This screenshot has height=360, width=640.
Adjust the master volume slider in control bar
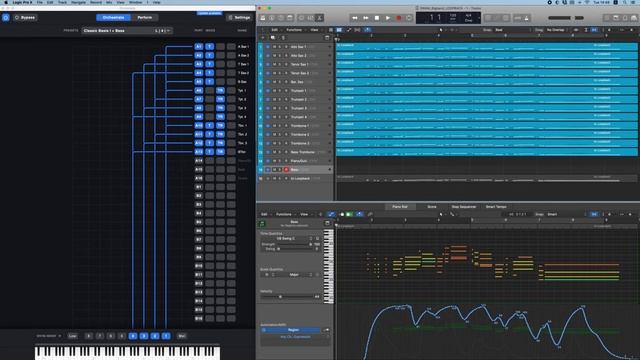point(566,18)
